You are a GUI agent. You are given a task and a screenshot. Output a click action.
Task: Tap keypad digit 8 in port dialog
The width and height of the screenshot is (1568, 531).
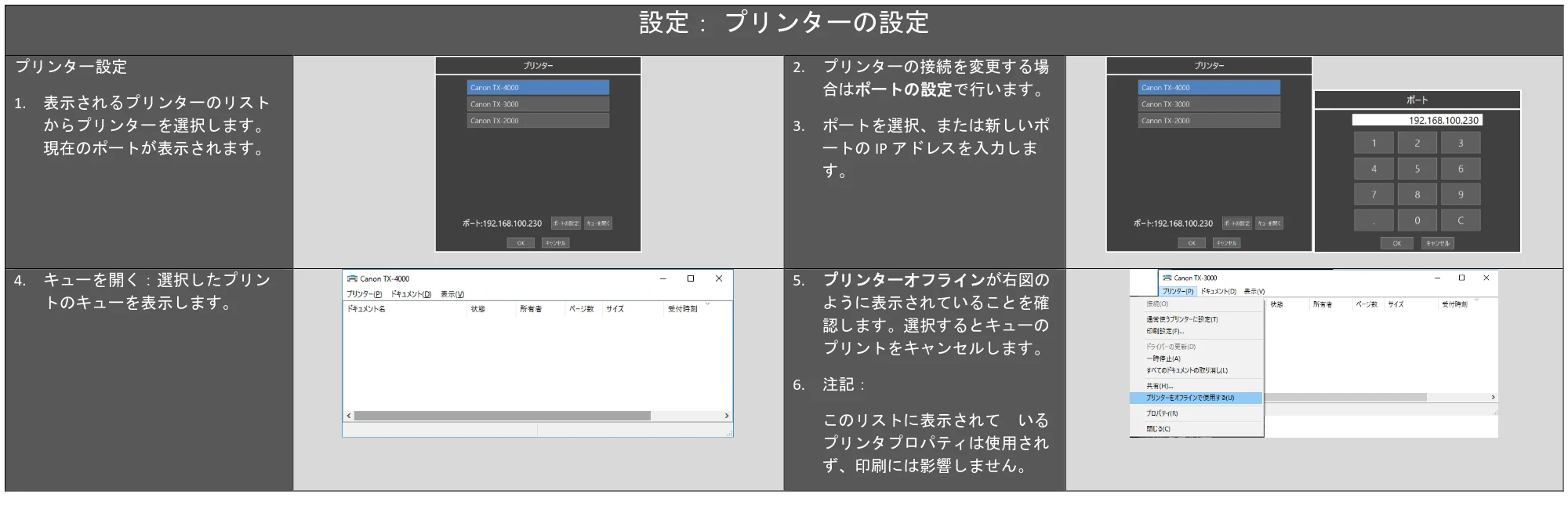tap(1417, 195)
